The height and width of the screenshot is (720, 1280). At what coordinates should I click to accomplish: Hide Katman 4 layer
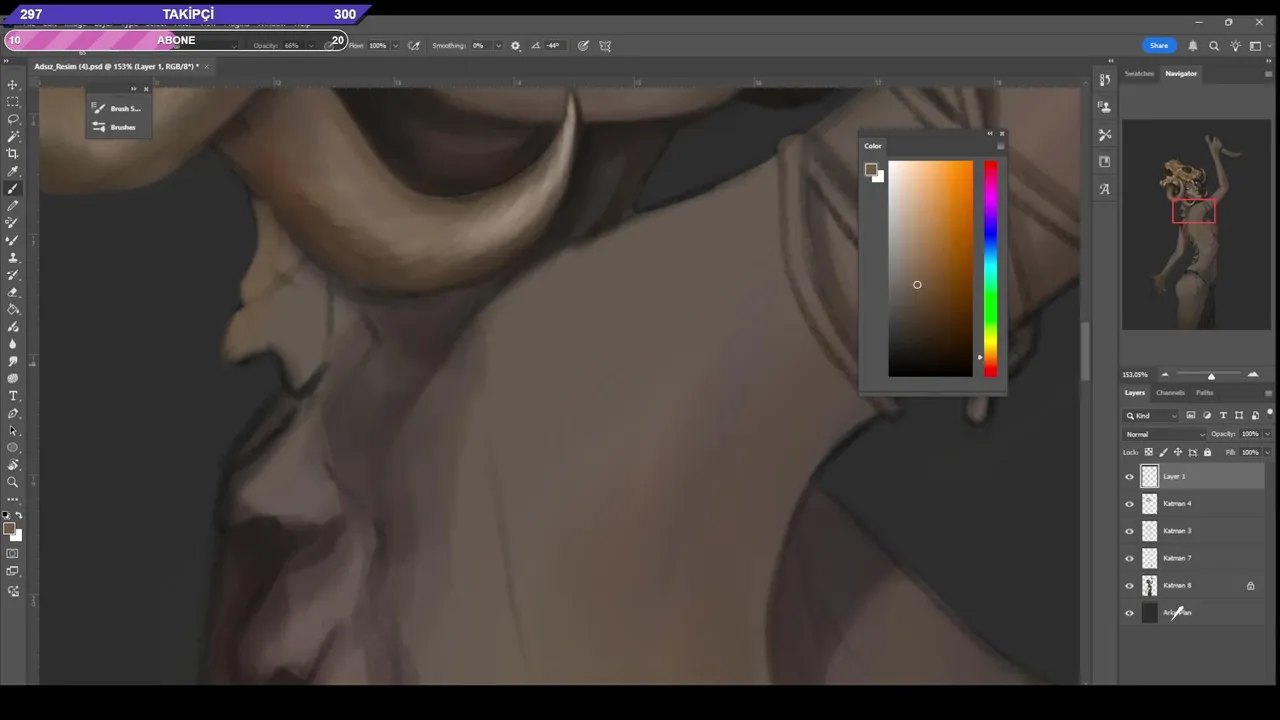[x=1129, y=504]
